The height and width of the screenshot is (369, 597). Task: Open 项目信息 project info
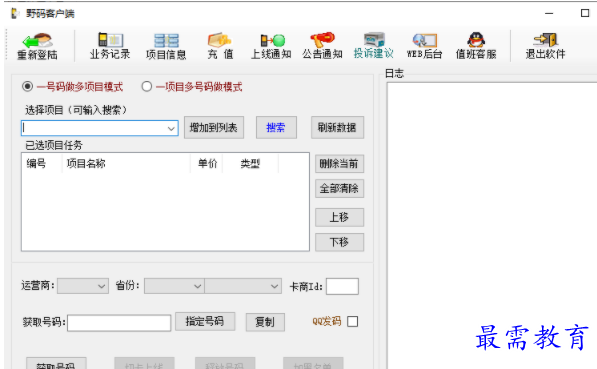pos(166,46)
